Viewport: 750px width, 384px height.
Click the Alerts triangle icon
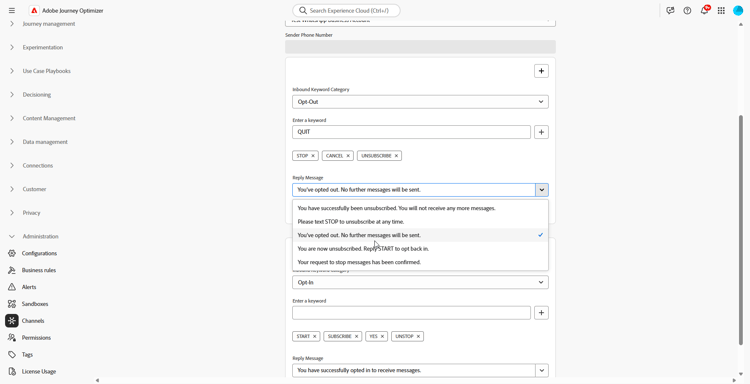[x=12, y=287]
